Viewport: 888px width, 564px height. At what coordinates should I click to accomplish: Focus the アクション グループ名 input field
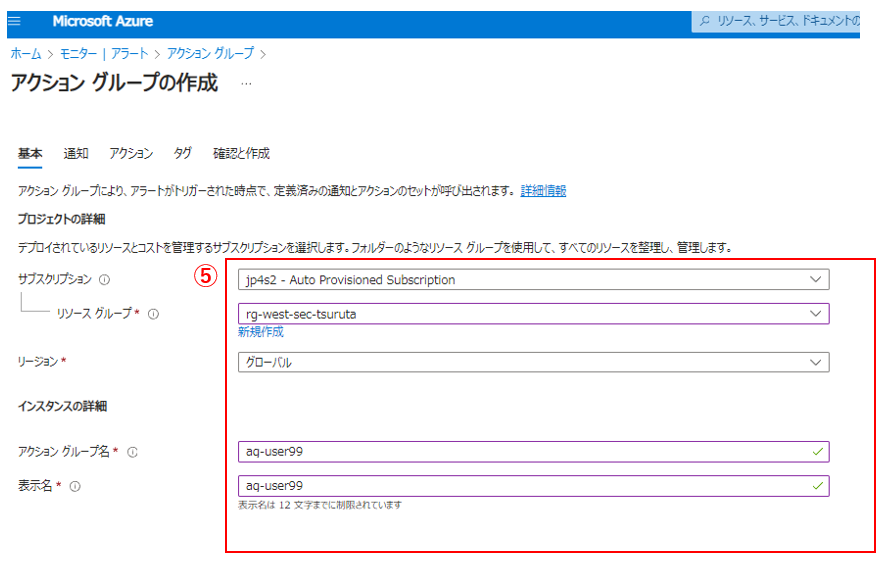533,452
